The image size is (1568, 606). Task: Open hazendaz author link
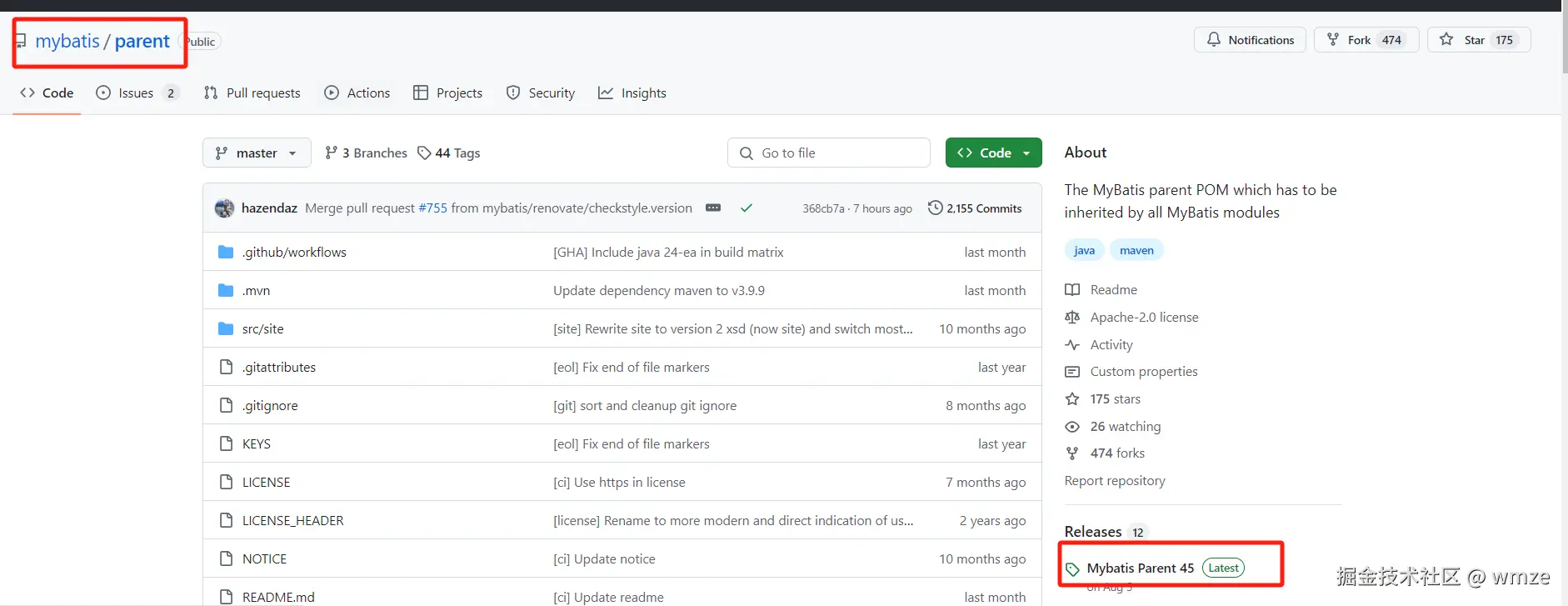click(269, 208)
